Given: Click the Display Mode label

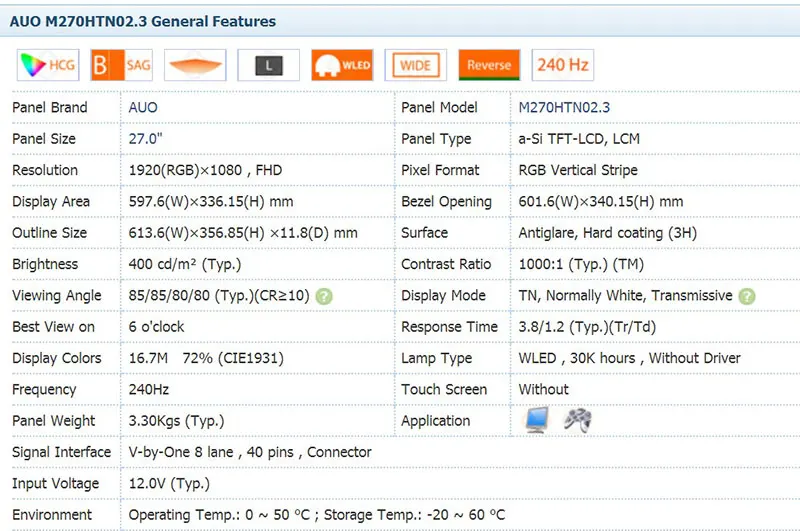Looking at the screenshot, I should pyautogui.click(x=443, y=296).
